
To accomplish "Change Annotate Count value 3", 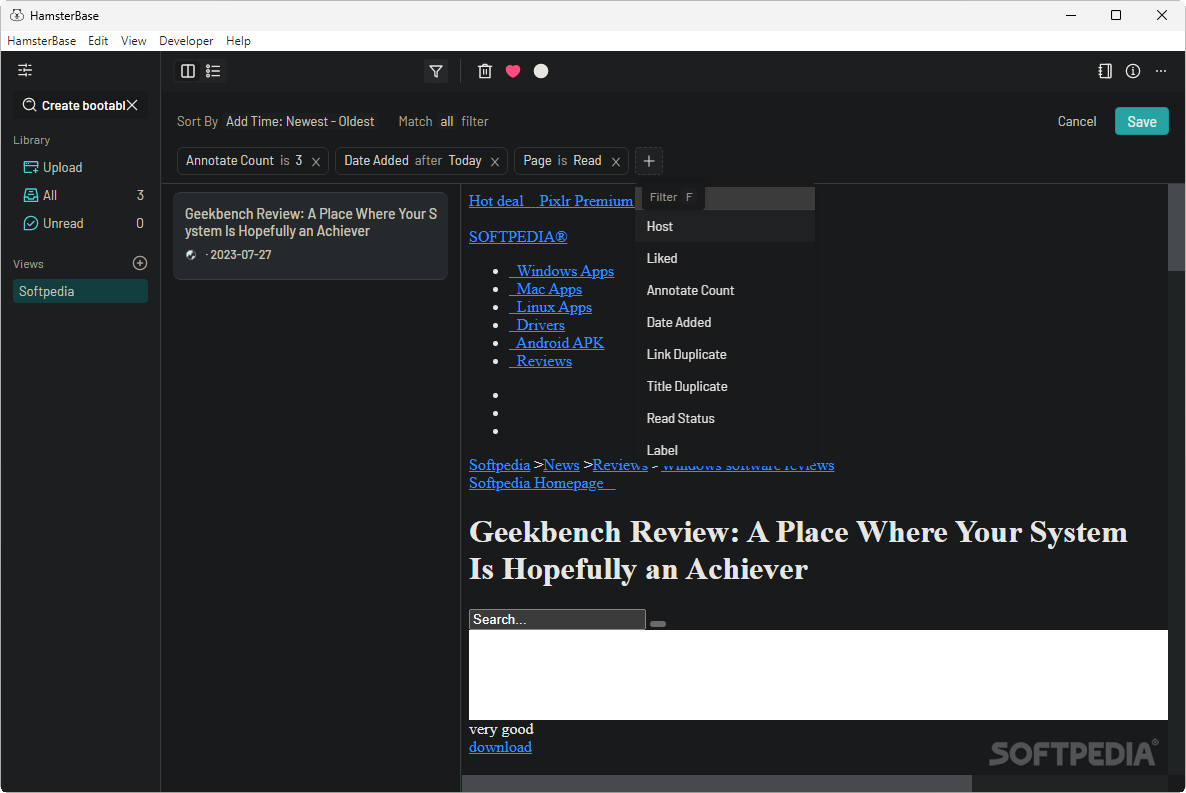I will (x=299, y=160).
